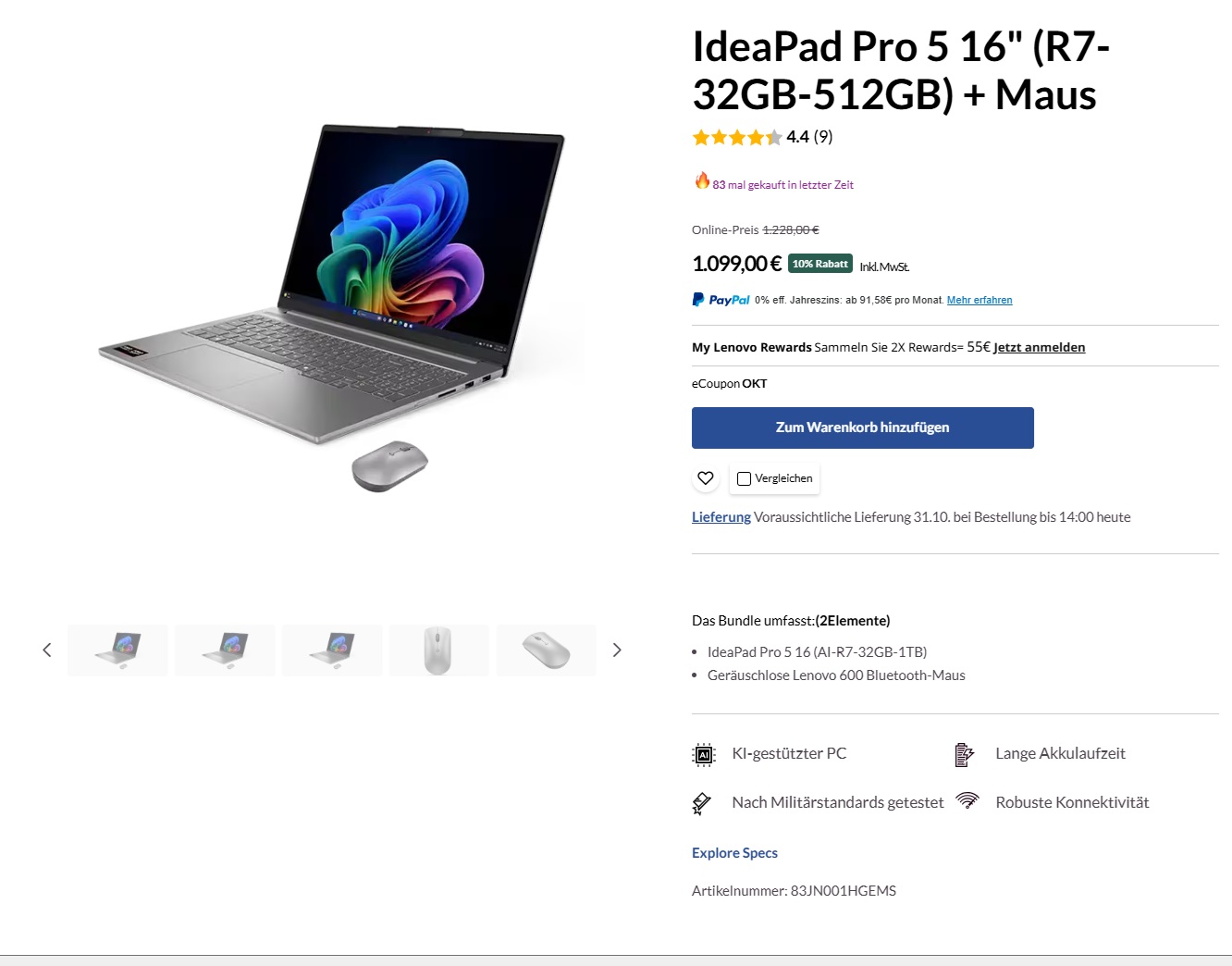Show next thumbnails with right chevron
This screenshot has width=1232, height=966.
point(617,650)
